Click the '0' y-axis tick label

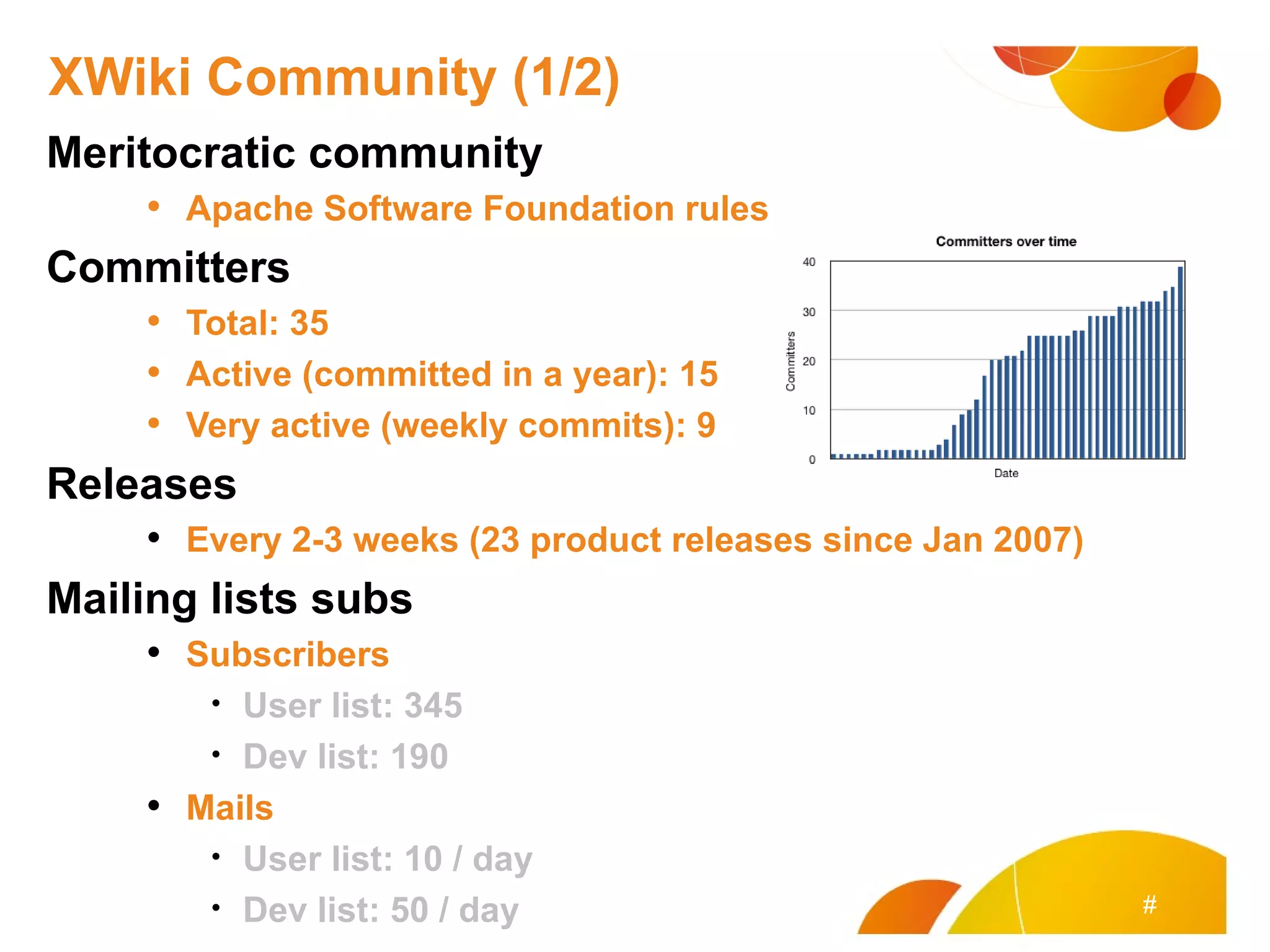click(812, 460)
